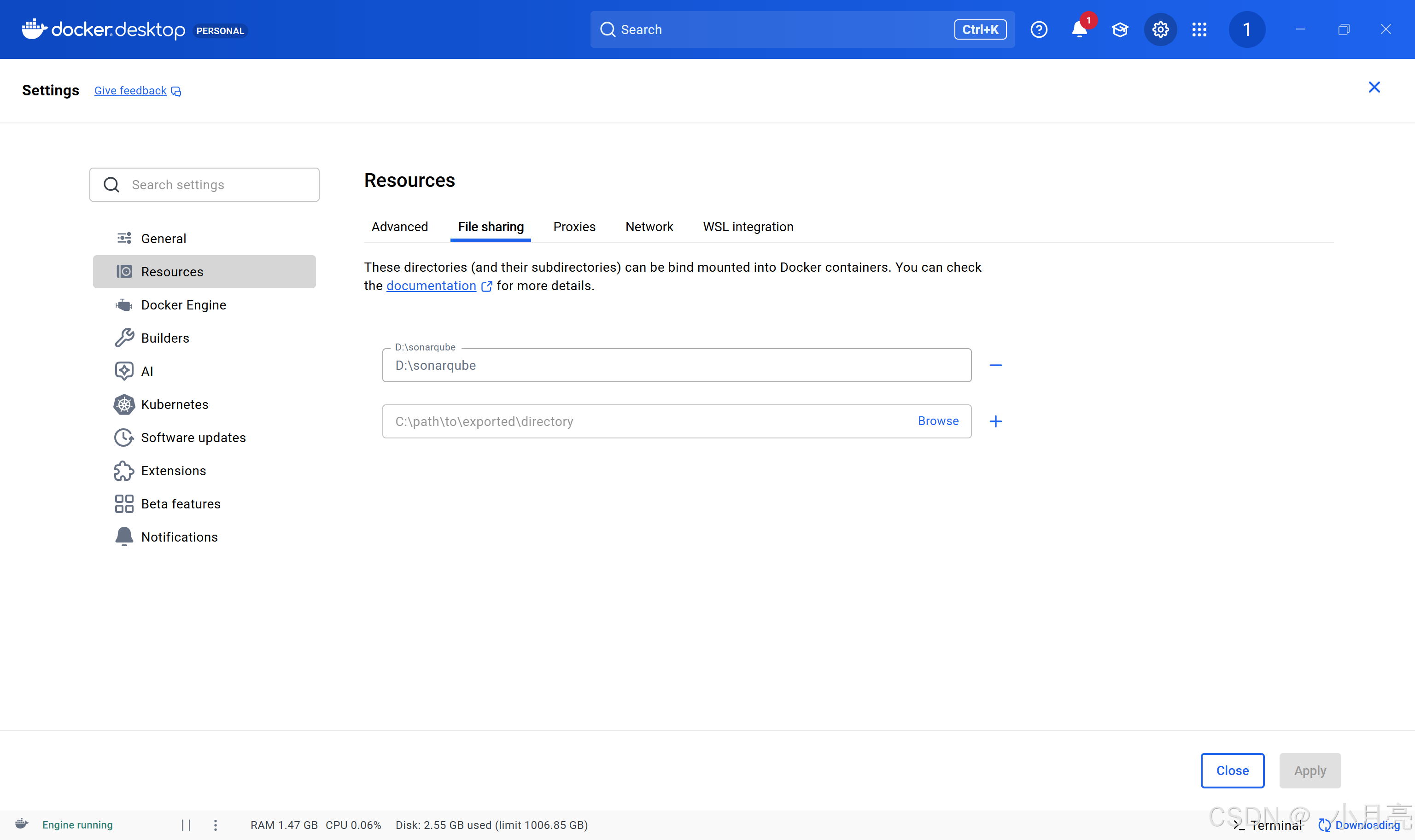
Task: Click the RAM 1.47 GB status entry
Action: click(284, 825)
